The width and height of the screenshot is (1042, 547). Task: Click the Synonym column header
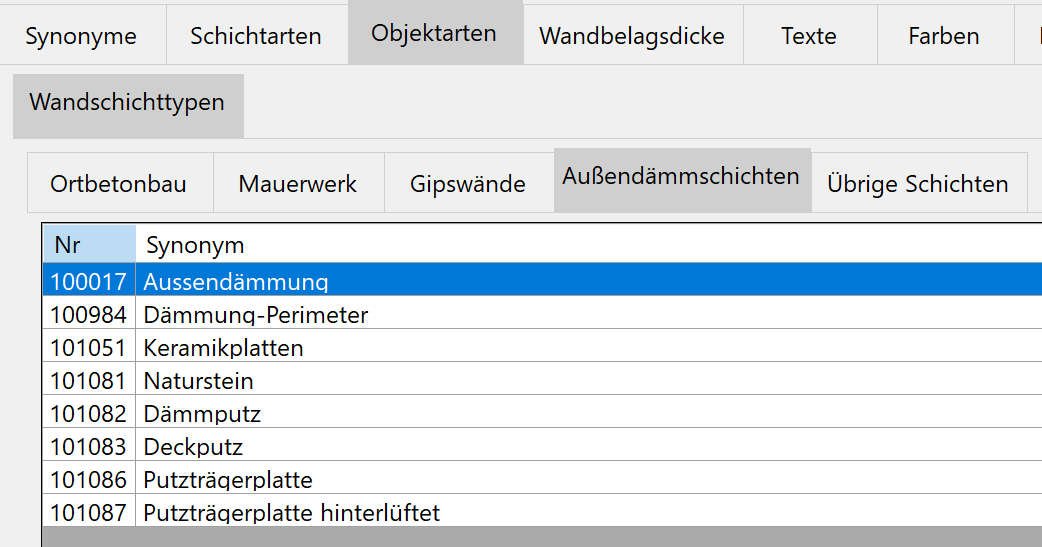coord(589,244)
